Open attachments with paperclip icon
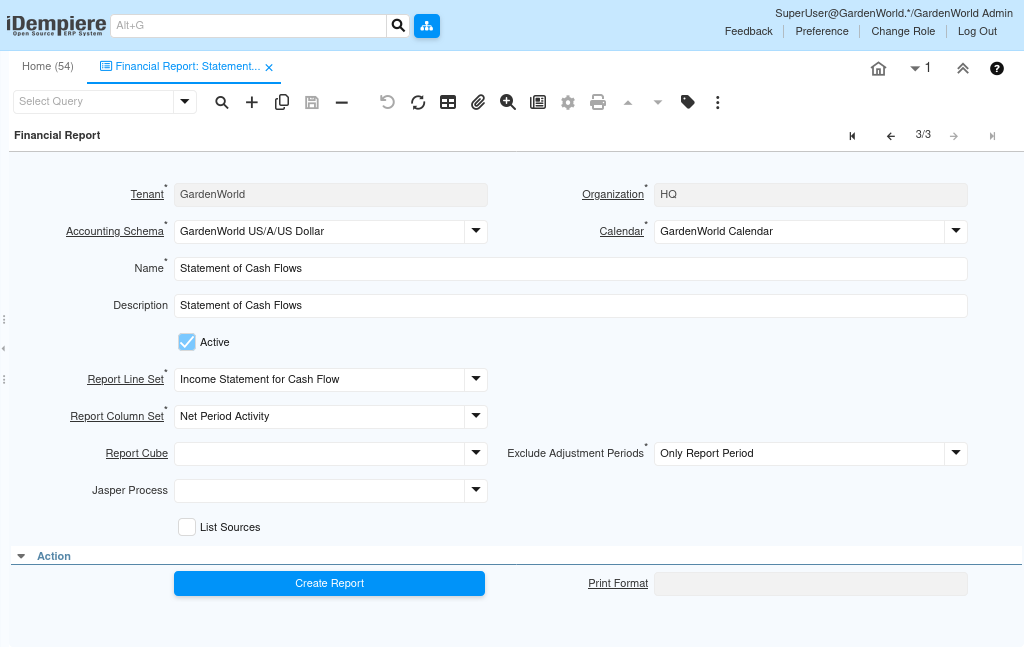Screen dimensions: 1024x647 pyautogui.click(x=478, y=103)
